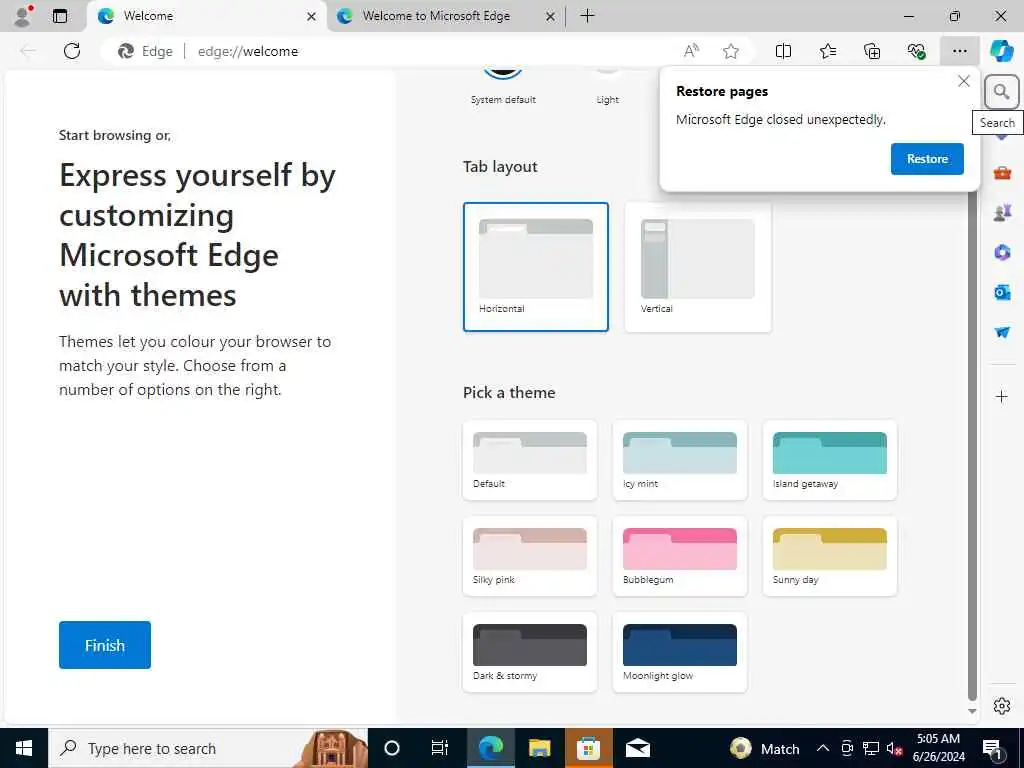This screenshot has width=1024, height=768.
Task: Open the notification center icon
Action: (993, 748)
